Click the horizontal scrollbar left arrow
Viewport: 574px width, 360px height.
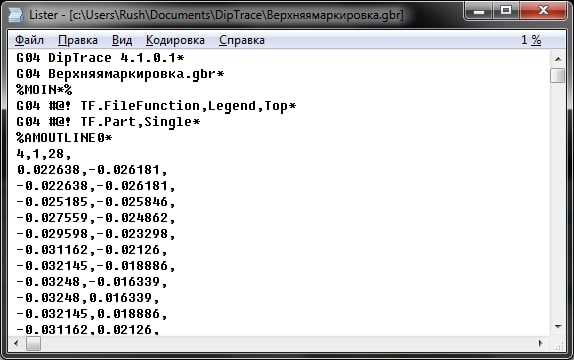[16, 344]
